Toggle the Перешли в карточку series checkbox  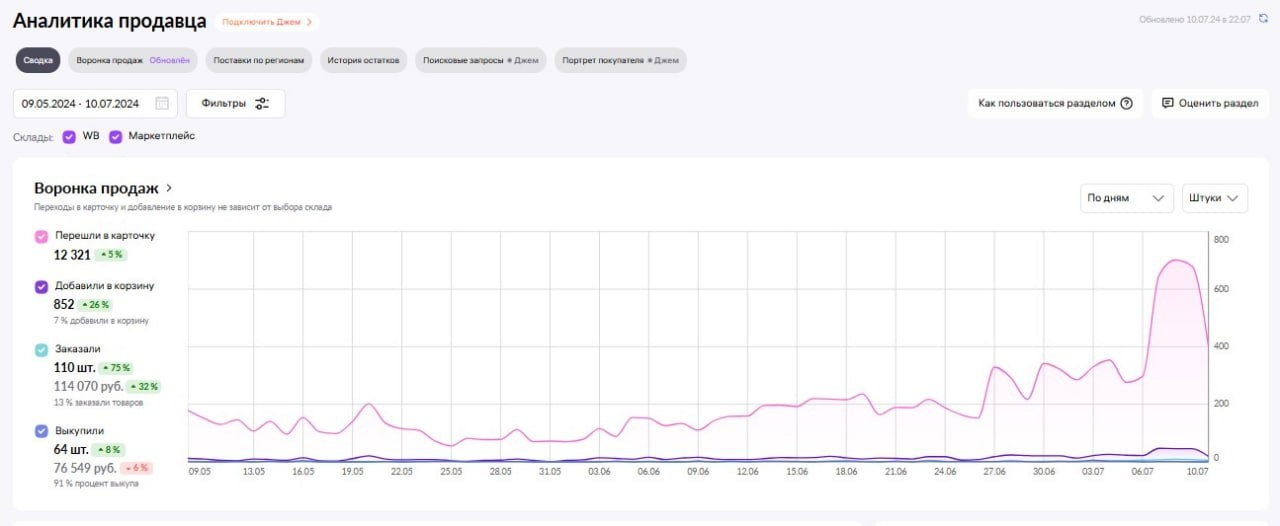tap(41, 237)
